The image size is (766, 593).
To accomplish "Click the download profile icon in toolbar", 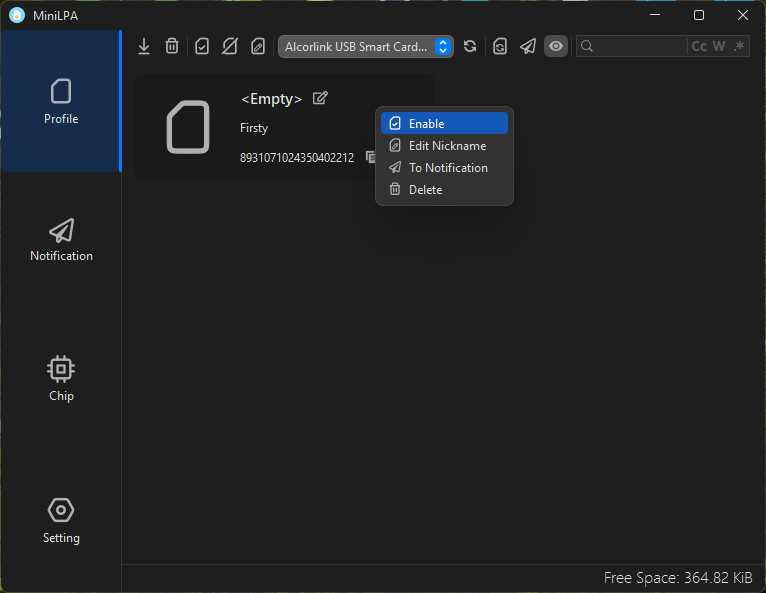I will coord(144,46).
